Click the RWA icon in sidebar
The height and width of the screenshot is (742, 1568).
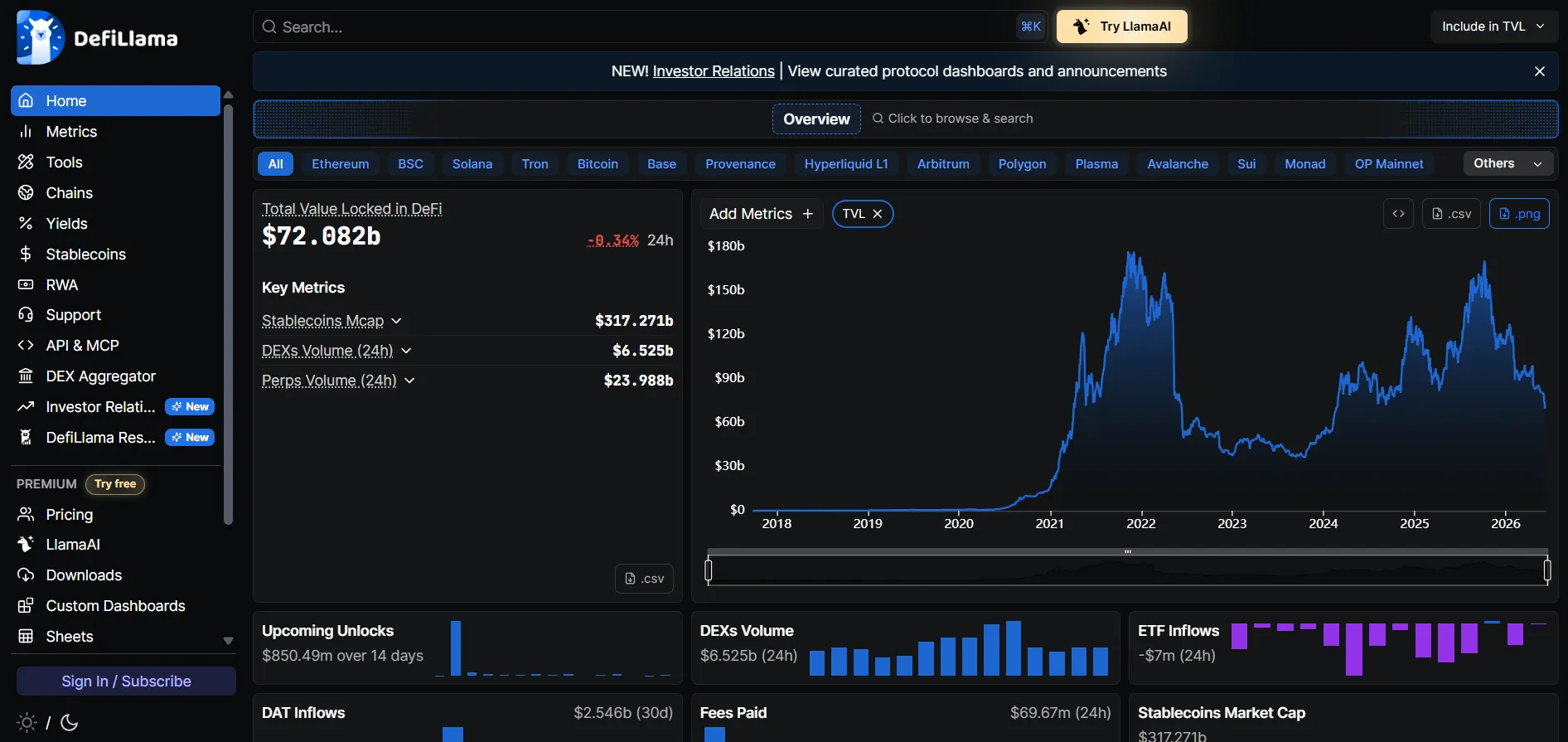click(26, 284)
